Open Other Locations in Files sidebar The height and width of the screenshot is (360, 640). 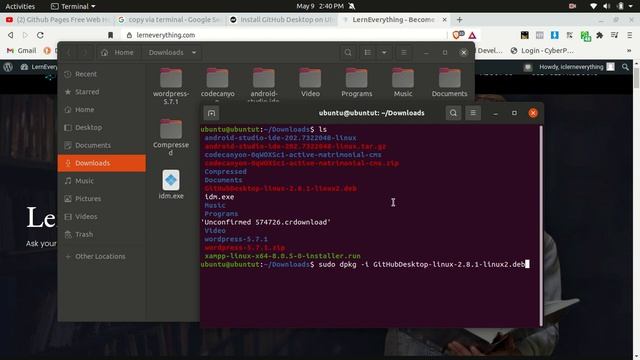(102, 256)
